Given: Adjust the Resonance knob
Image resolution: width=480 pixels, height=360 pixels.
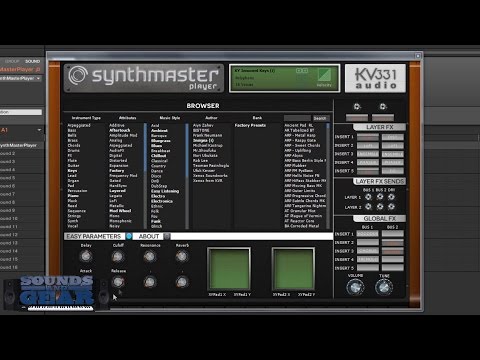Looking at the screenshot, I should 150,256.
